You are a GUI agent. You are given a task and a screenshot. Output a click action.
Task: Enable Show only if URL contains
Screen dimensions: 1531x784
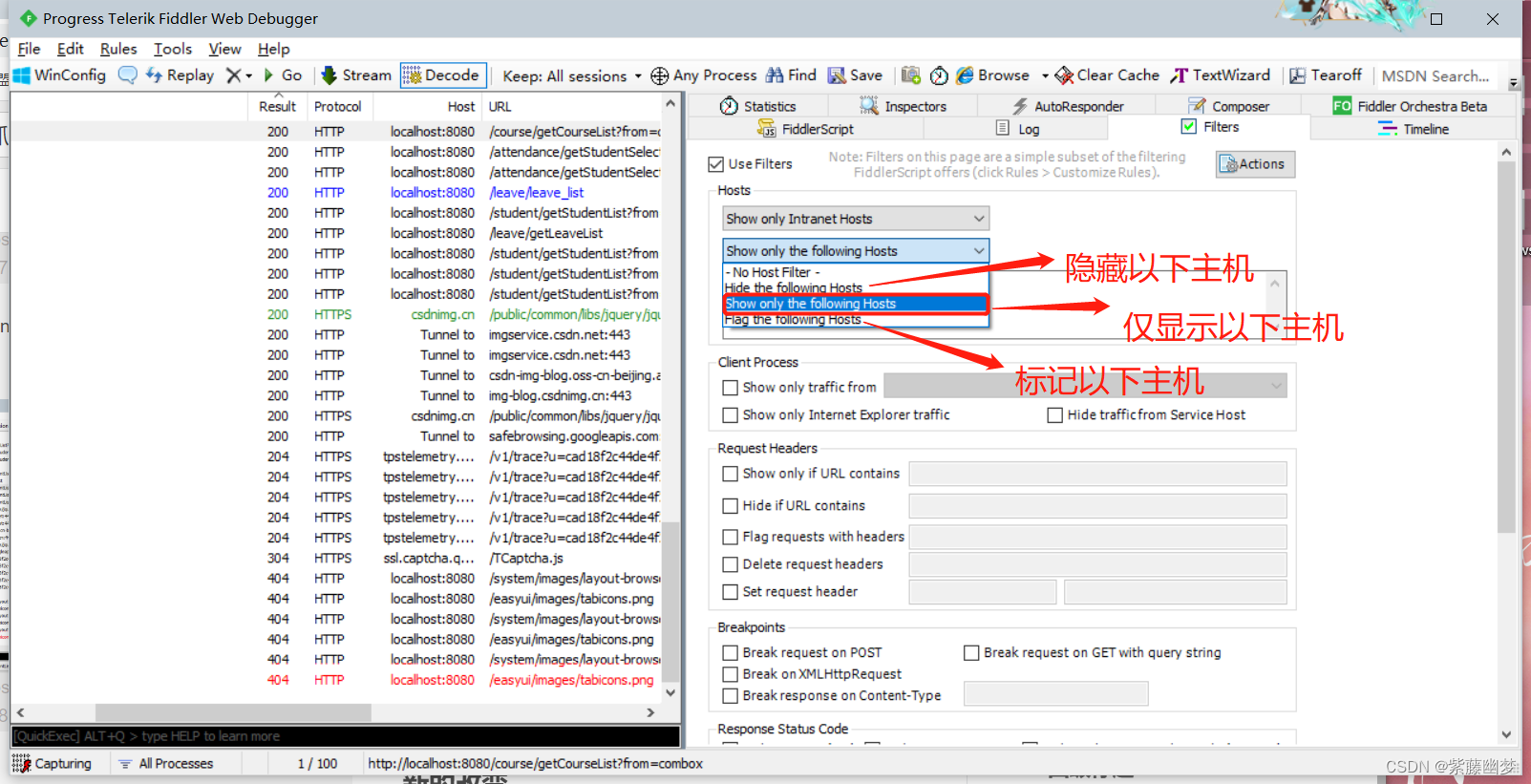pyautogui.click(x=731, y=474)
